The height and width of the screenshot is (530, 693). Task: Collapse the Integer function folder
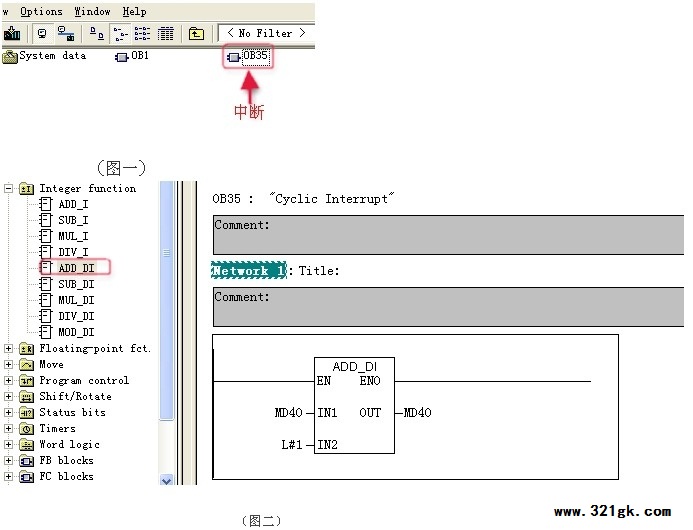(8, 188)
